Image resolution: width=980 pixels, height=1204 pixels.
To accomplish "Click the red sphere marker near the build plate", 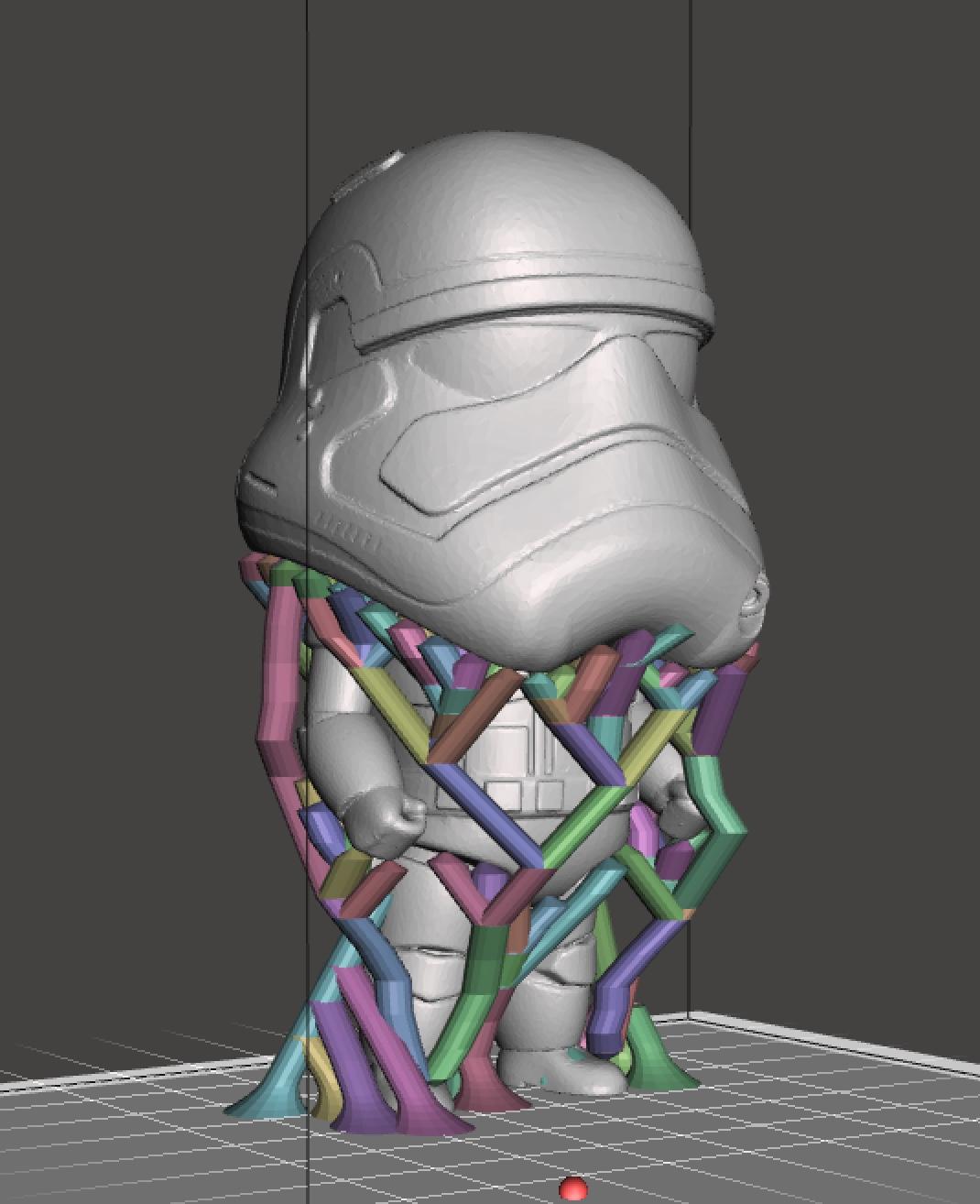I will pos(573,1189).
